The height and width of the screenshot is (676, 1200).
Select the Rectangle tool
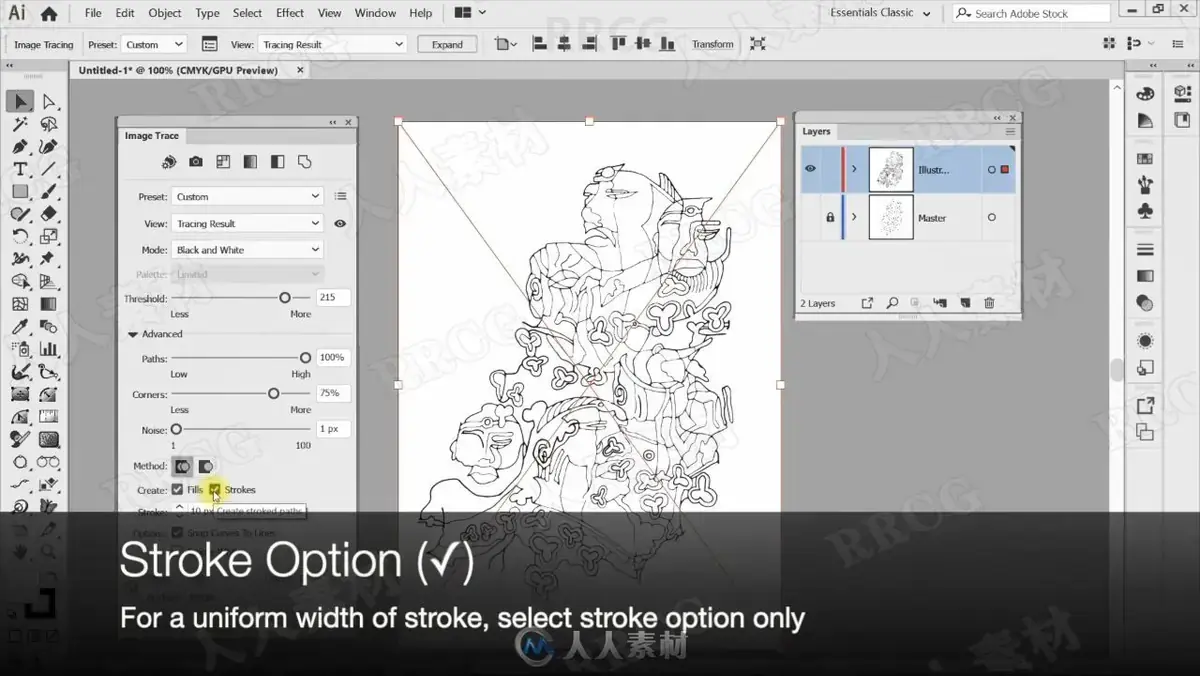pos(20,192)
